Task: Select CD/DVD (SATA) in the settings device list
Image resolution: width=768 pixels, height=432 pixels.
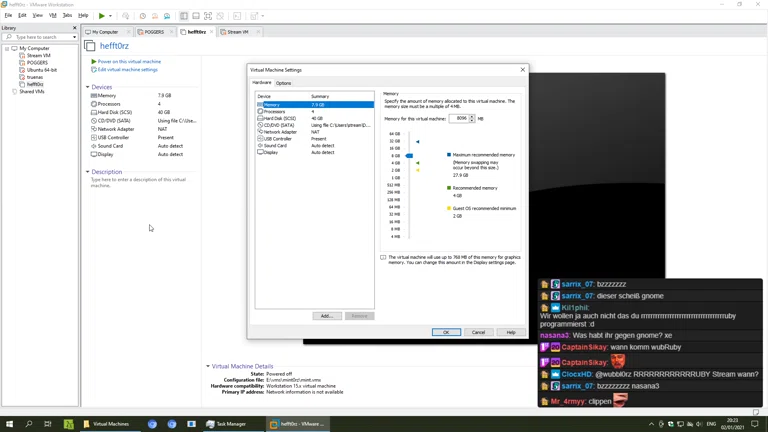Action: pos(280,125)
